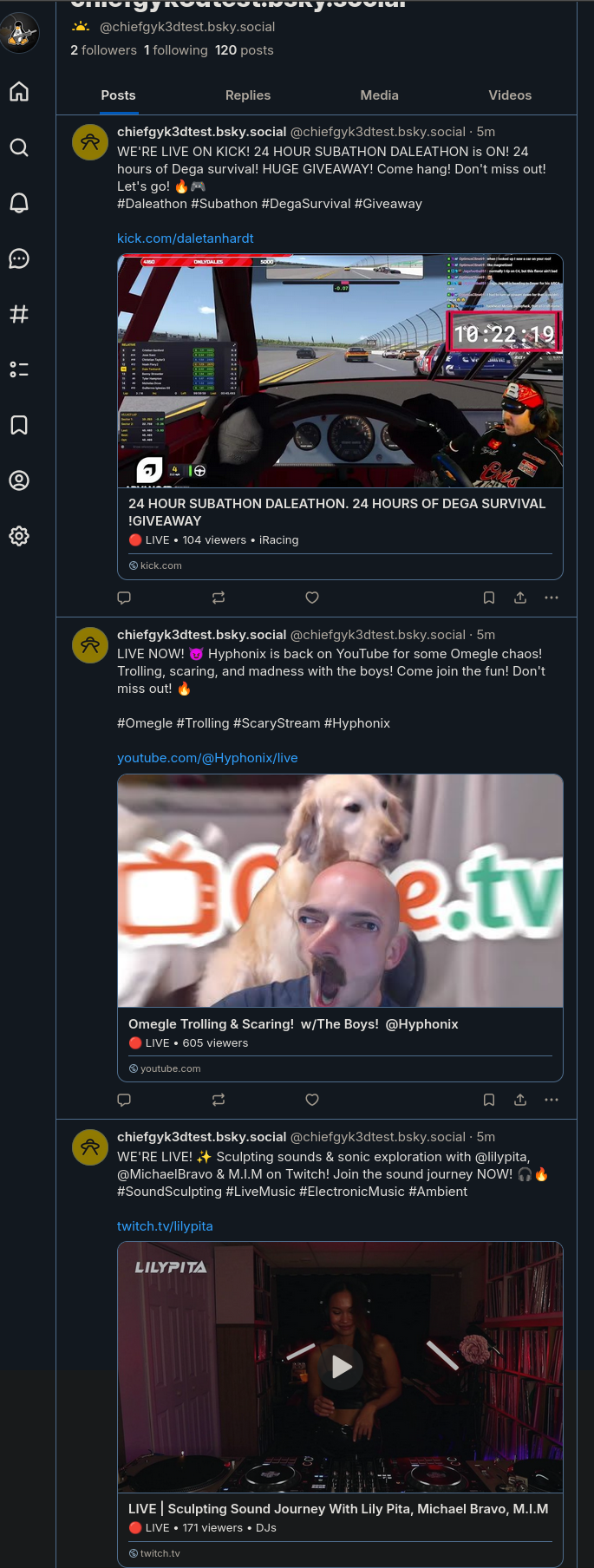Open Saved posts bookmark in sidebar
594x1568 pixels.
19,425
